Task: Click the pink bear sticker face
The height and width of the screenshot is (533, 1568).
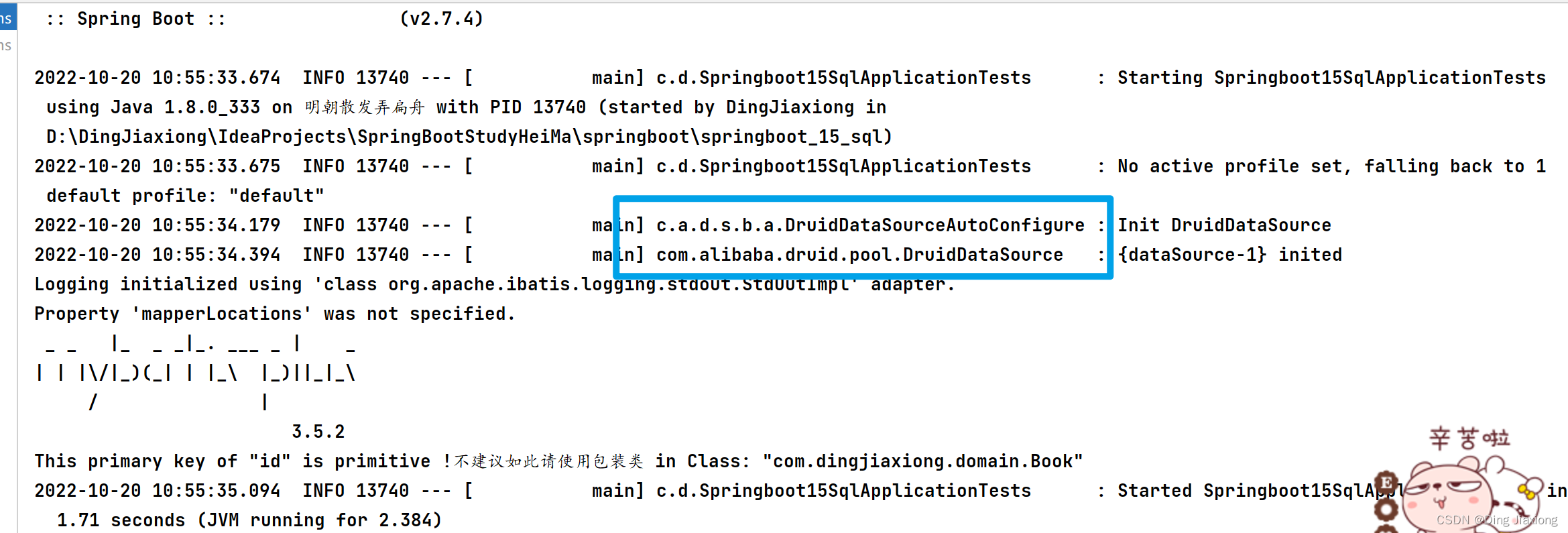Action: tap(1446, 496)
